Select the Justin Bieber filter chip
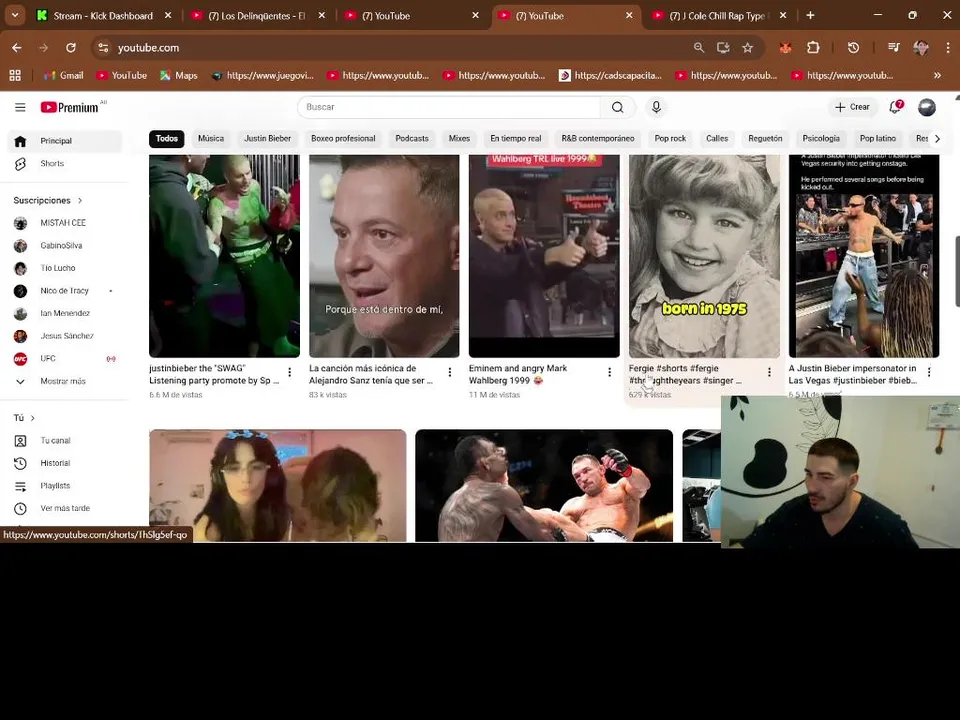Image resolution: width=960 pixels, height=720 pixels. [x=268, y=138]
